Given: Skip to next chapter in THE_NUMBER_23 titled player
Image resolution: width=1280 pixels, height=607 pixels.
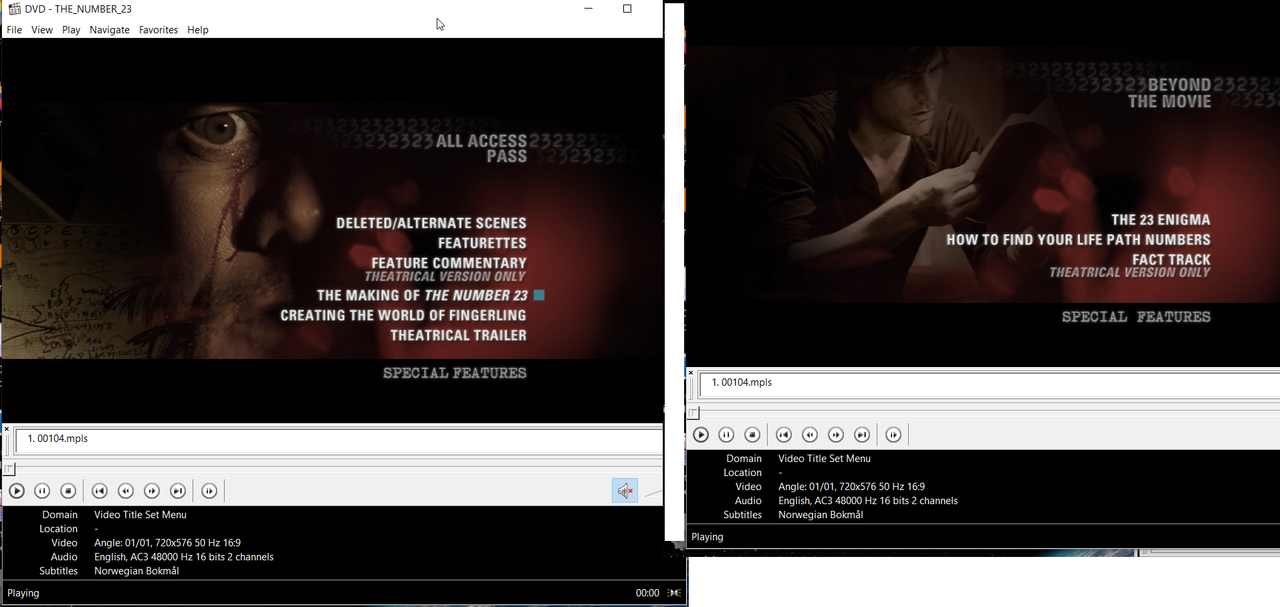Looking at the screenshot, I should [177, 491].
